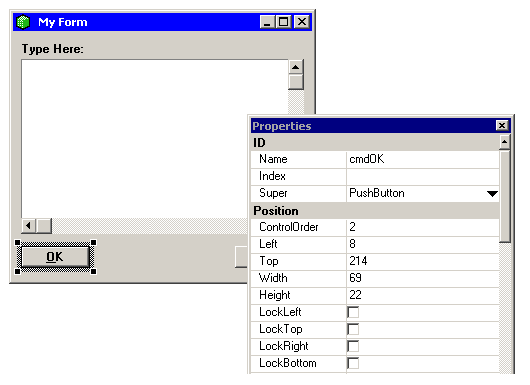
Task: Click the text area's scroll left arrow
Action: [29, 225]
